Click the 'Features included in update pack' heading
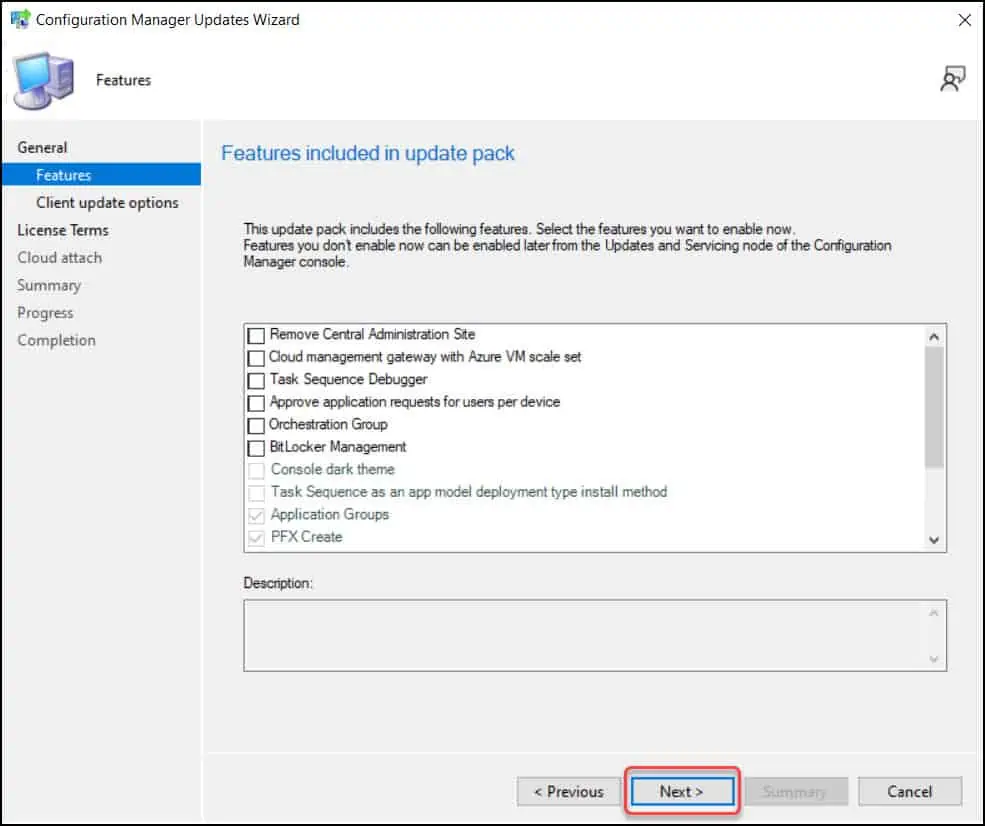Screen dimensions: 985x826 [x=367, y=153]
